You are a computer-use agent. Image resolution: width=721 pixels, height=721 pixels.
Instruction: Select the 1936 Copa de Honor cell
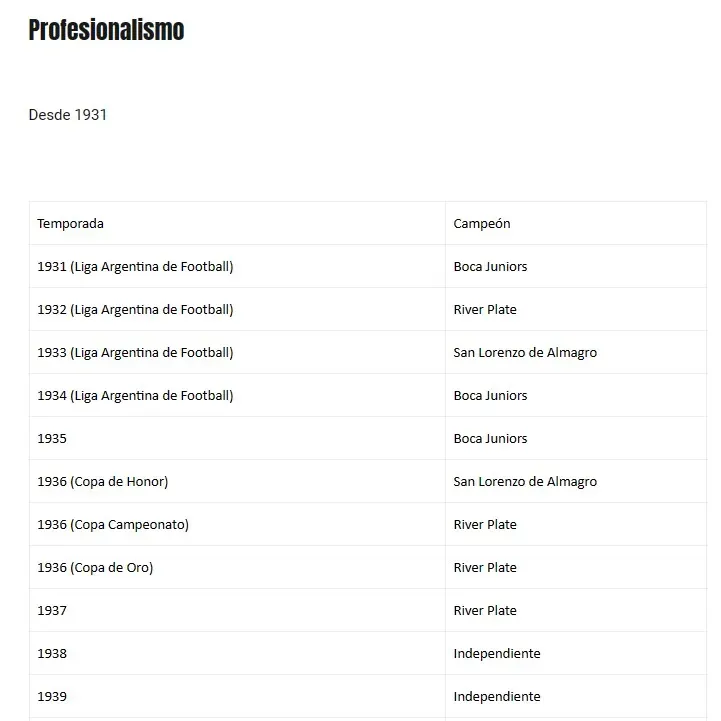(103, 482)
